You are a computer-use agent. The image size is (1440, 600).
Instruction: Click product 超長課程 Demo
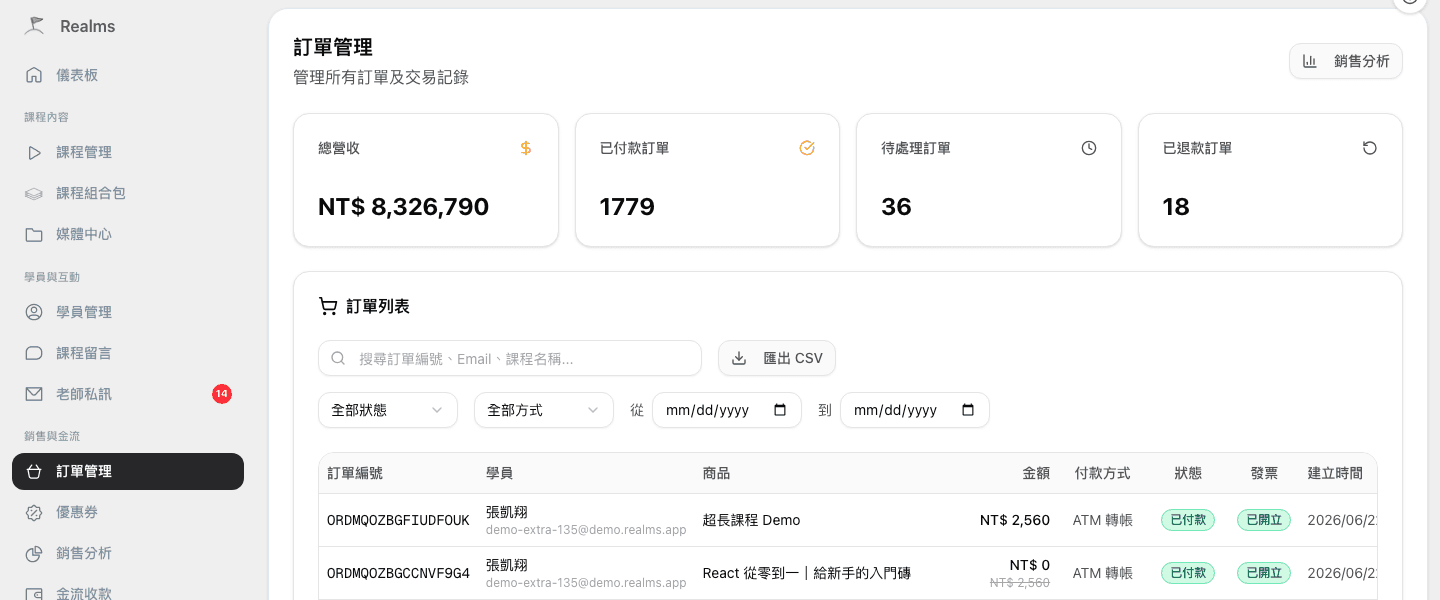[x=752, y=520]
